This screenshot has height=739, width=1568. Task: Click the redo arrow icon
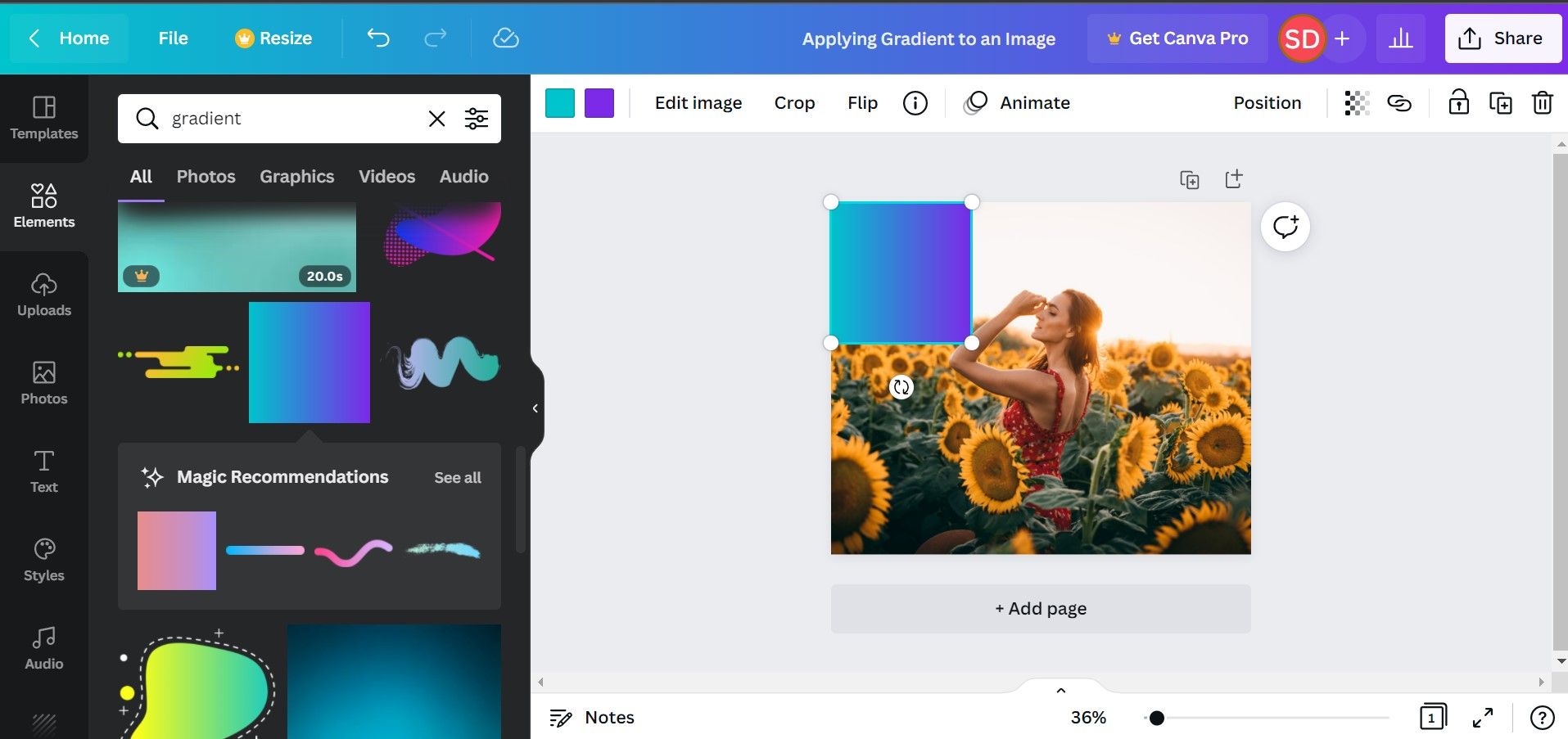[435, 38]
